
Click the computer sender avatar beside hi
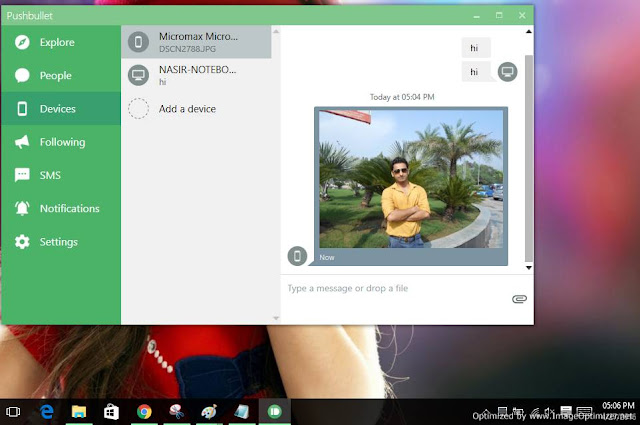(507, 72)
